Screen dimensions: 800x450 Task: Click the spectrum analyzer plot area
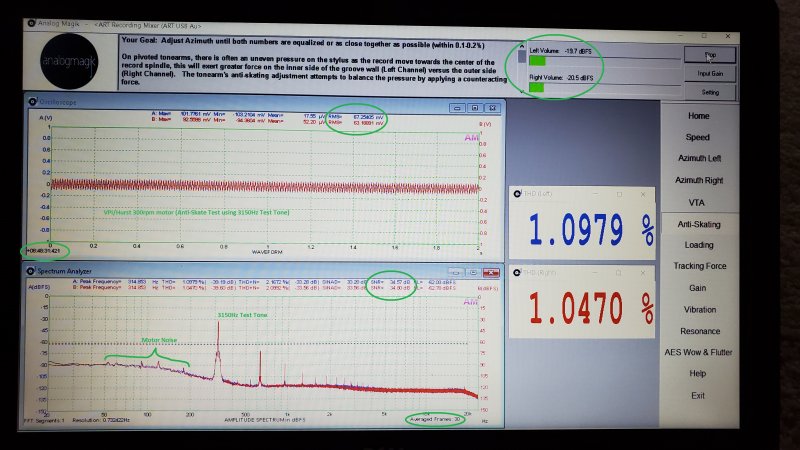263,353
